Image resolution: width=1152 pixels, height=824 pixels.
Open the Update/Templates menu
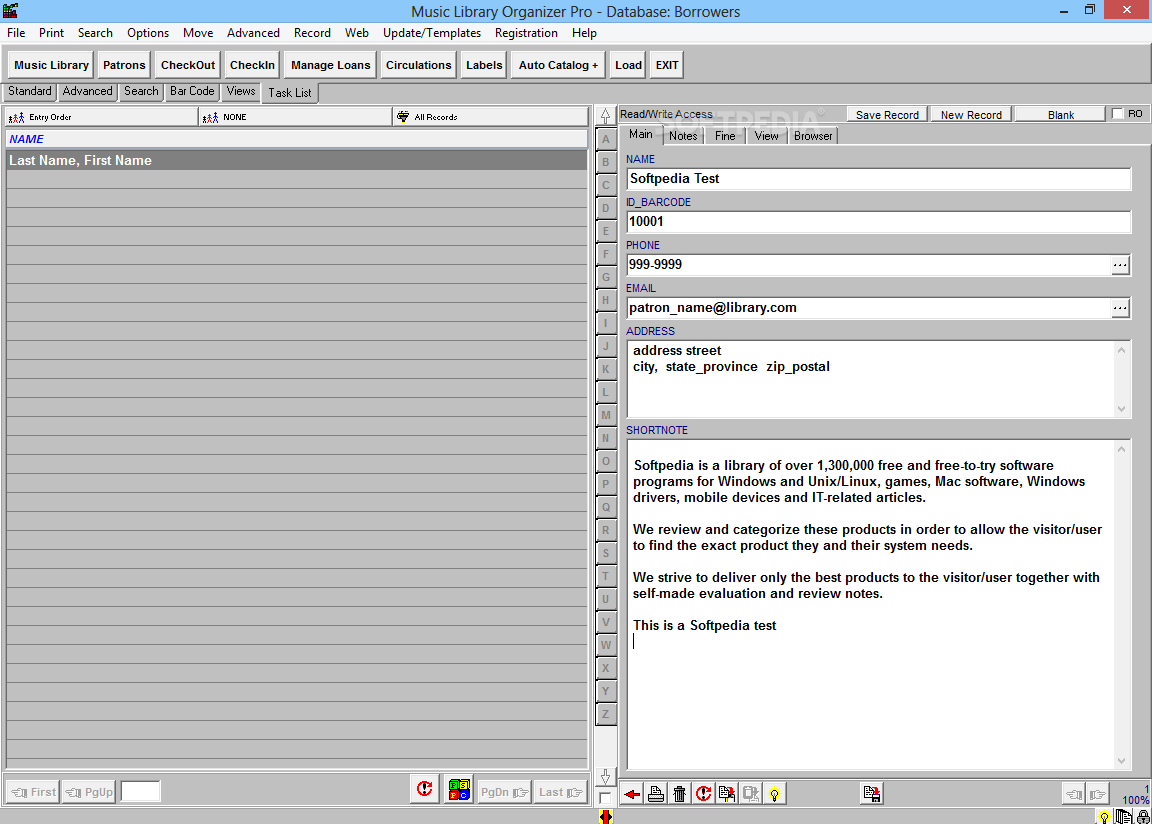click(432, 33)
